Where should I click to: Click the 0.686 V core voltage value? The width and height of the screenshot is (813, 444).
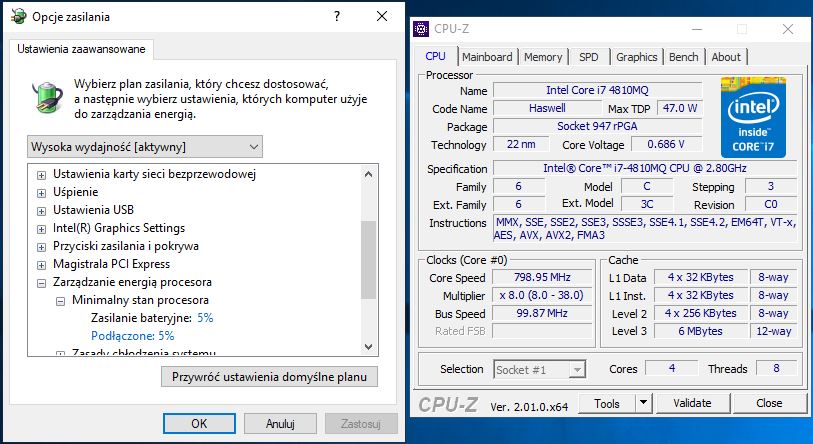click(x=666, y=144)
